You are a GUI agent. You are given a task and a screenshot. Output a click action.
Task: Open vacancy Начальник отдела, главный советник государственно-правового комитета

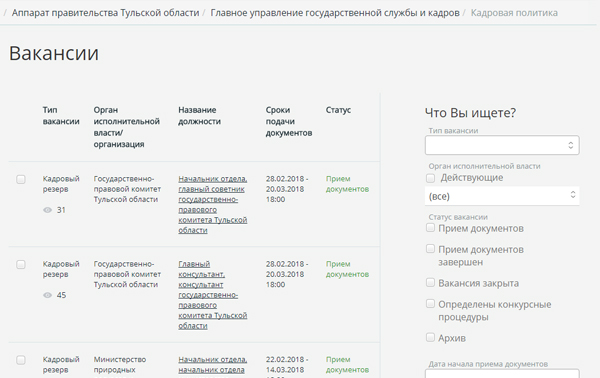[x=212, y=204]
